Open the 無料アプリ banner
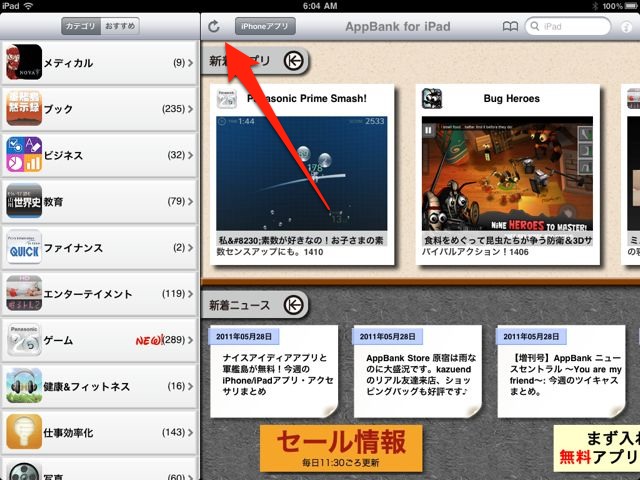The image size is (640, 480). point(597,449)
